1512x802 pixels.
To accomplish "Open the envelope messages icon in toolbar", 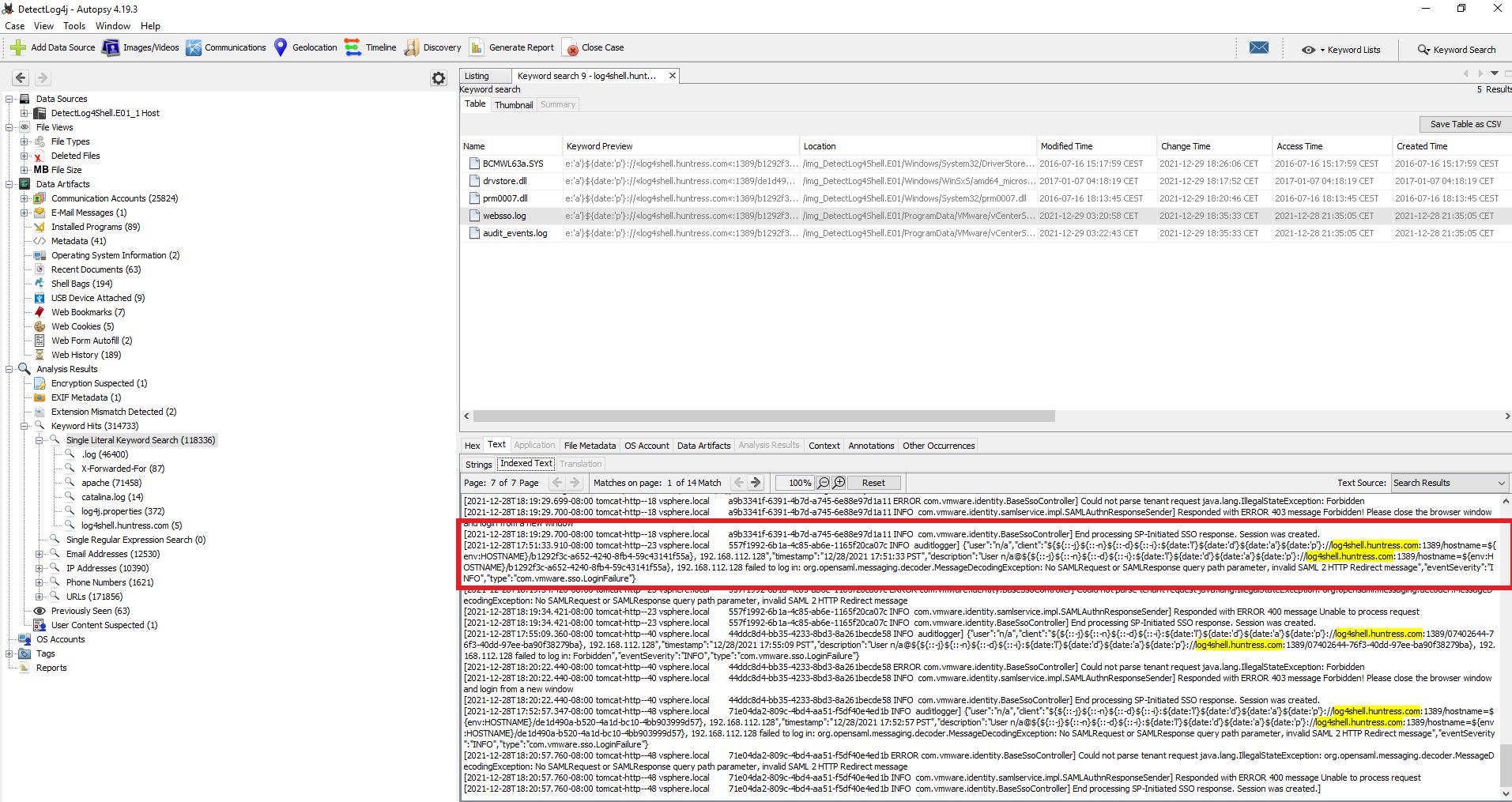I will [1258, 48].
